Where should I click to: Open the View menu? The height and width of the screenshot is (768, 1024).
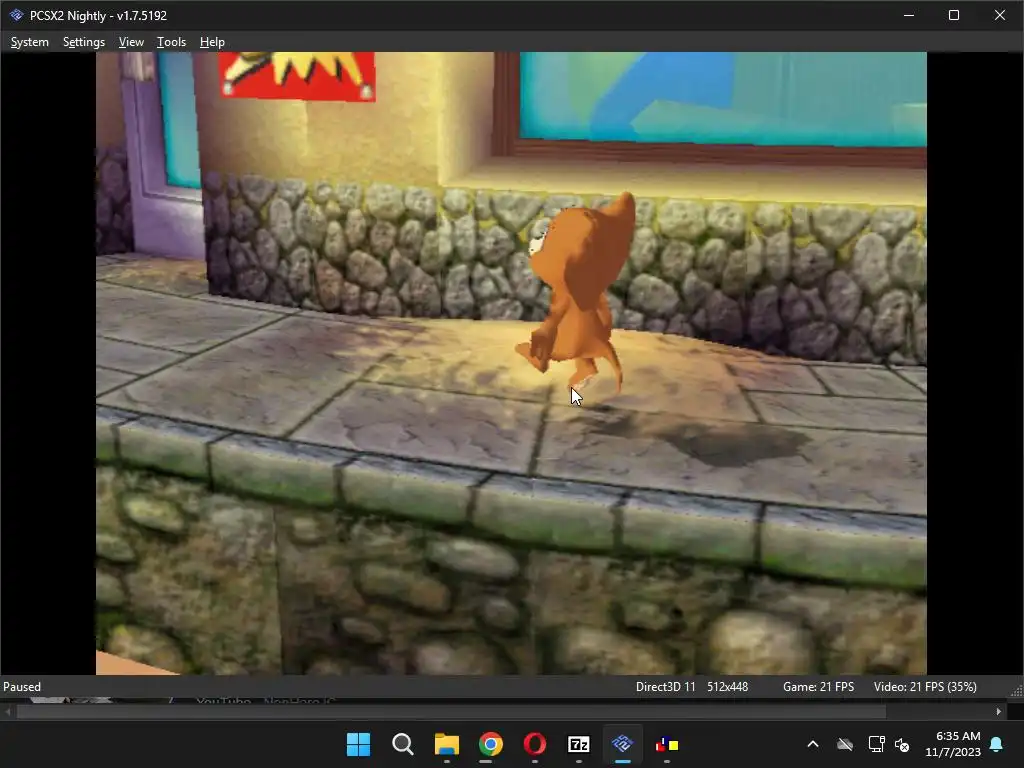pyautogui.click(x=131, y=42)
